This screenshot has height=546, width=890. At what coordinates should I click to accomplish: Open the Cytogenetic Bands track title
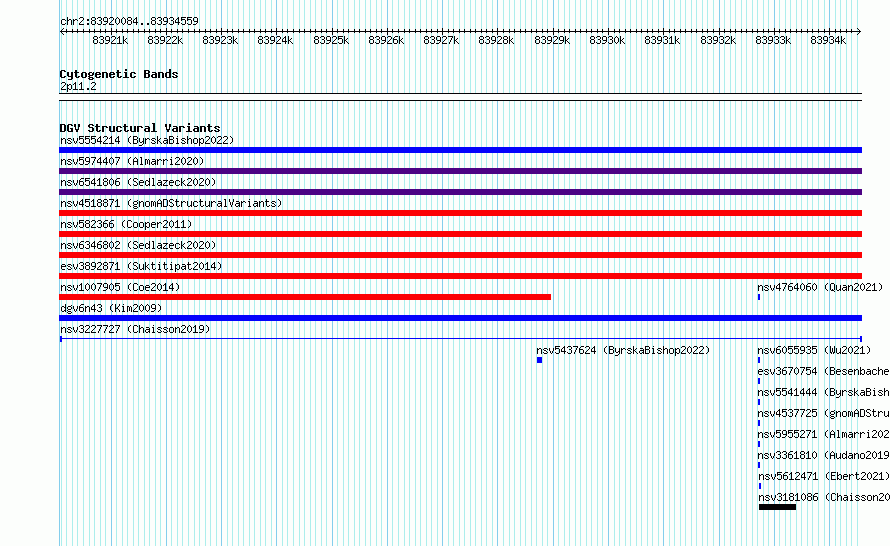coord(119,74)
